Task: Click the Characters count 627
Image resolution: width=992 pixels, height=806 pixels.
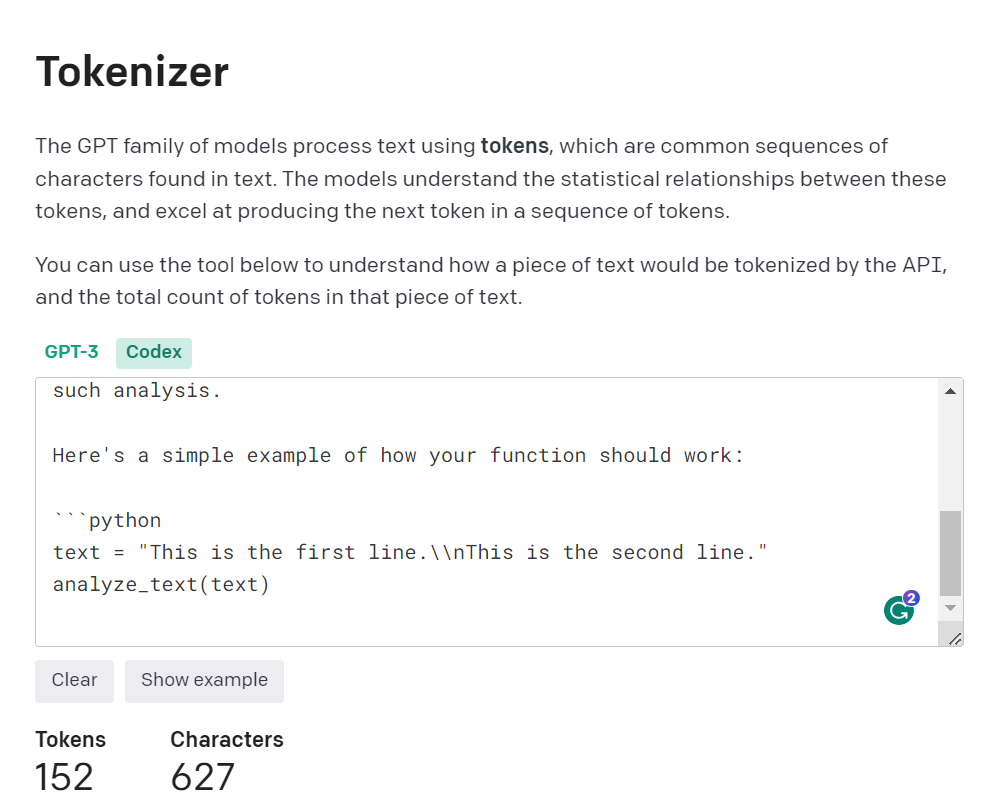Action: (x=202, y=777)
